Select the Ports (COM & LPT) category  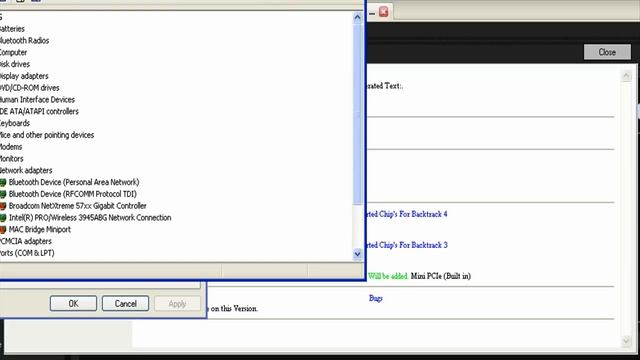click(27, 253)
